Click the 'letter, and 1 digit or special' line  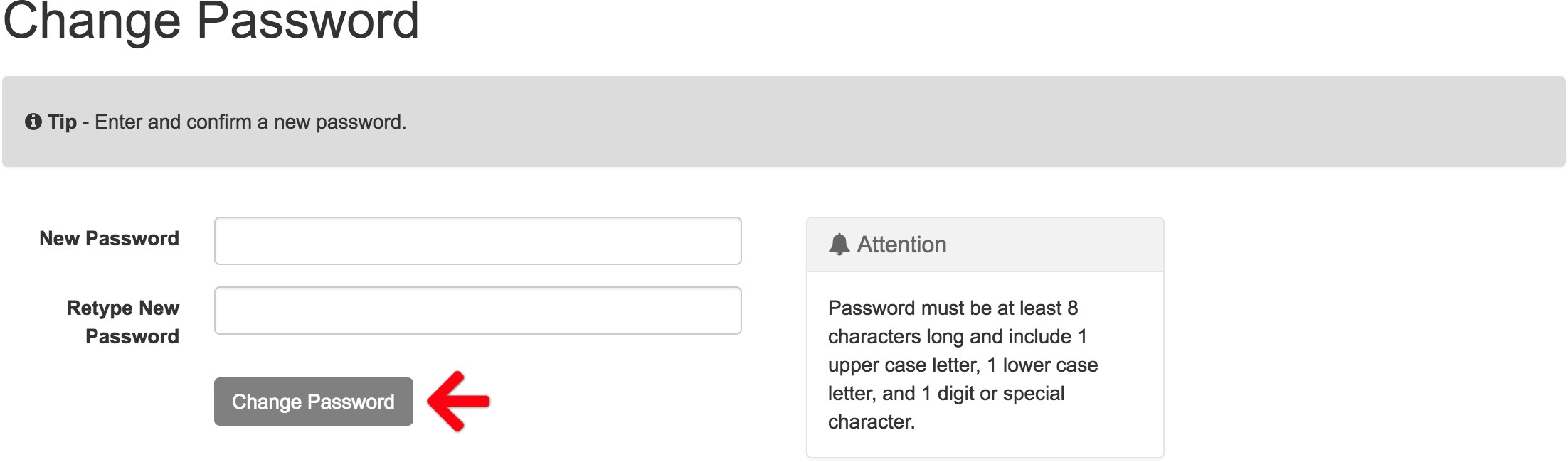[x=946, y=394]
